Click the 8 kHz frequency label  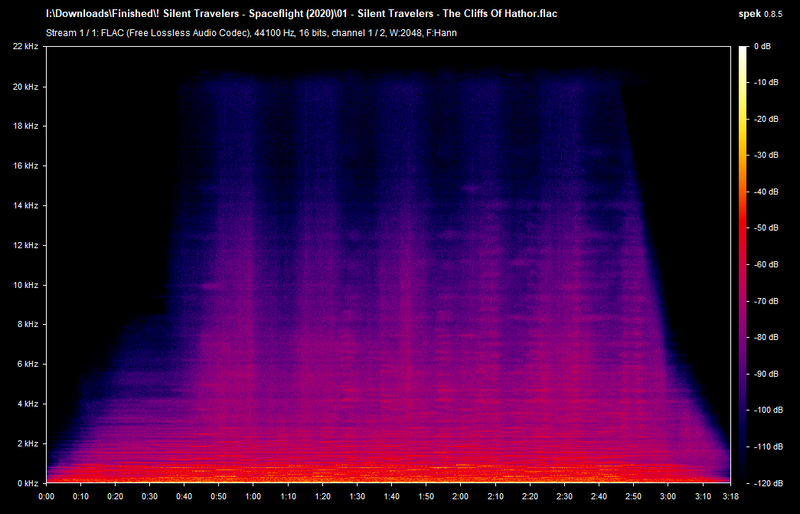tap(28, 324)
